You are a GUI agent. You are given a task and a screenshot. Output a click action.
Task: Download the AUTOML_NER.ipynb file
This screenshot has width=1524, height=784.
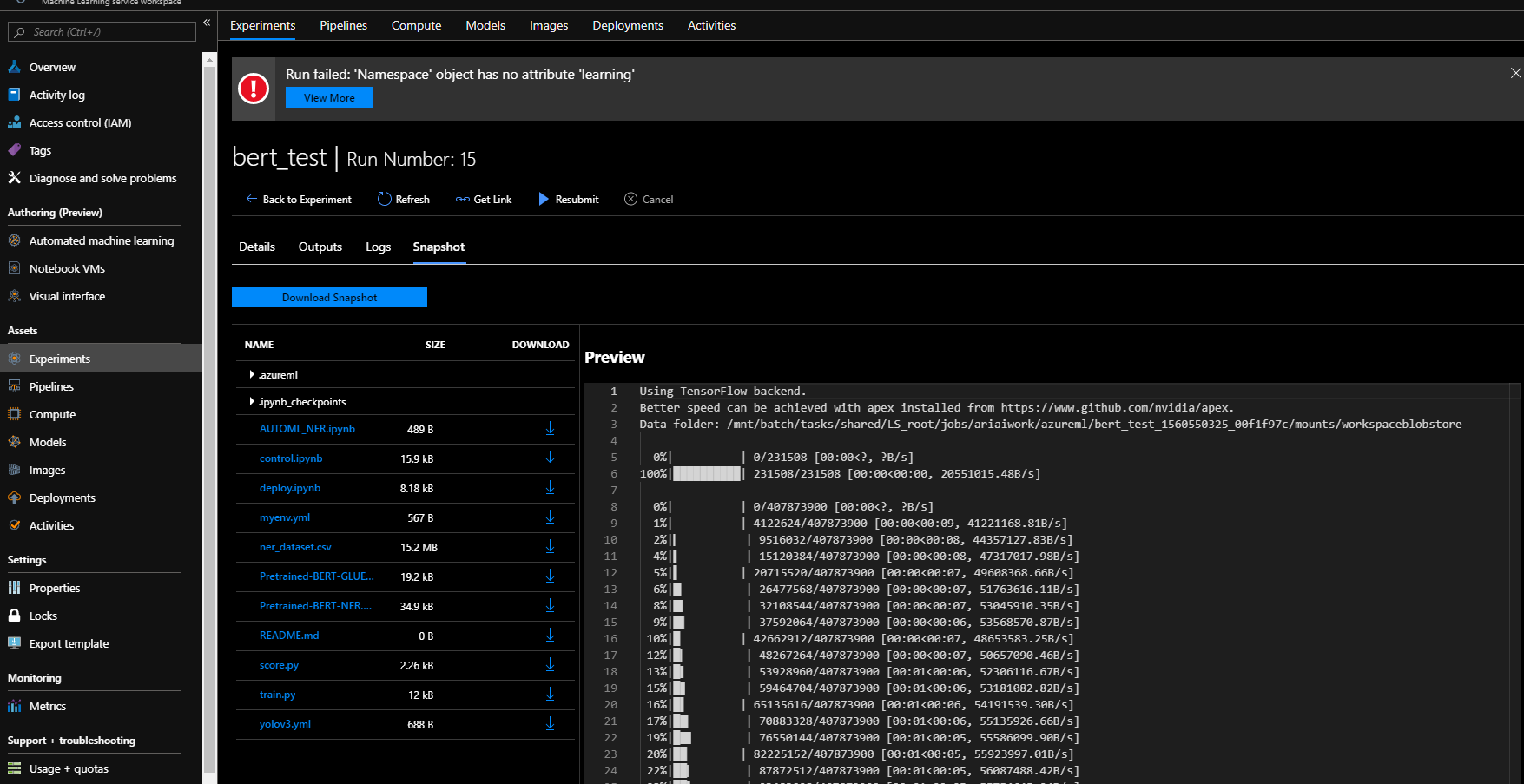point(550,429)
